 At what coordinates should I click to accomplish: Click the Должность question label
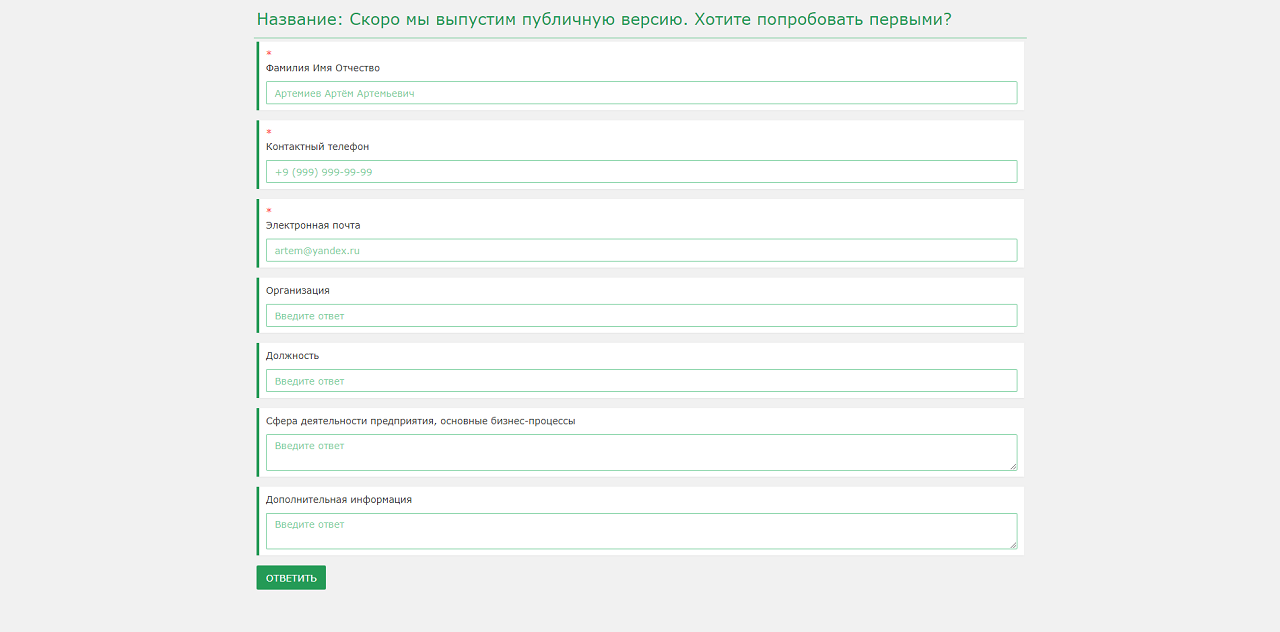(x=291, y=355)
